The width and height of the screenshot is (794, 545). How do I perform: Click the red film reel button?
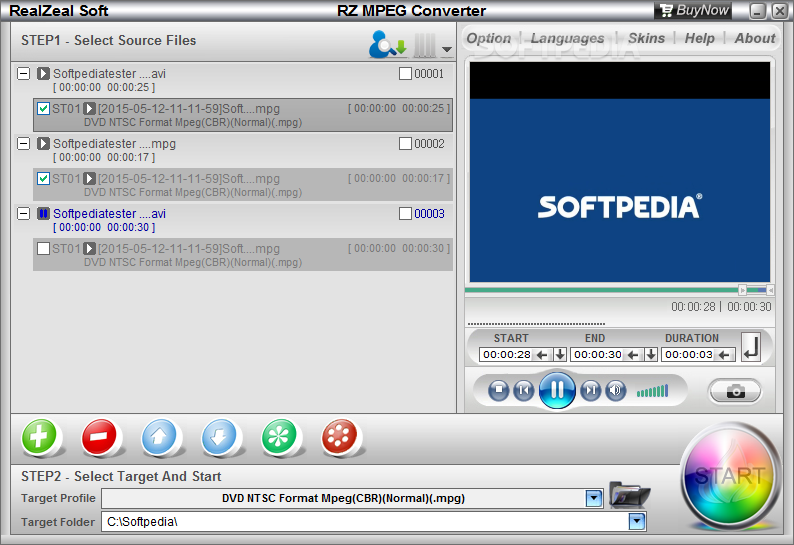339,437
